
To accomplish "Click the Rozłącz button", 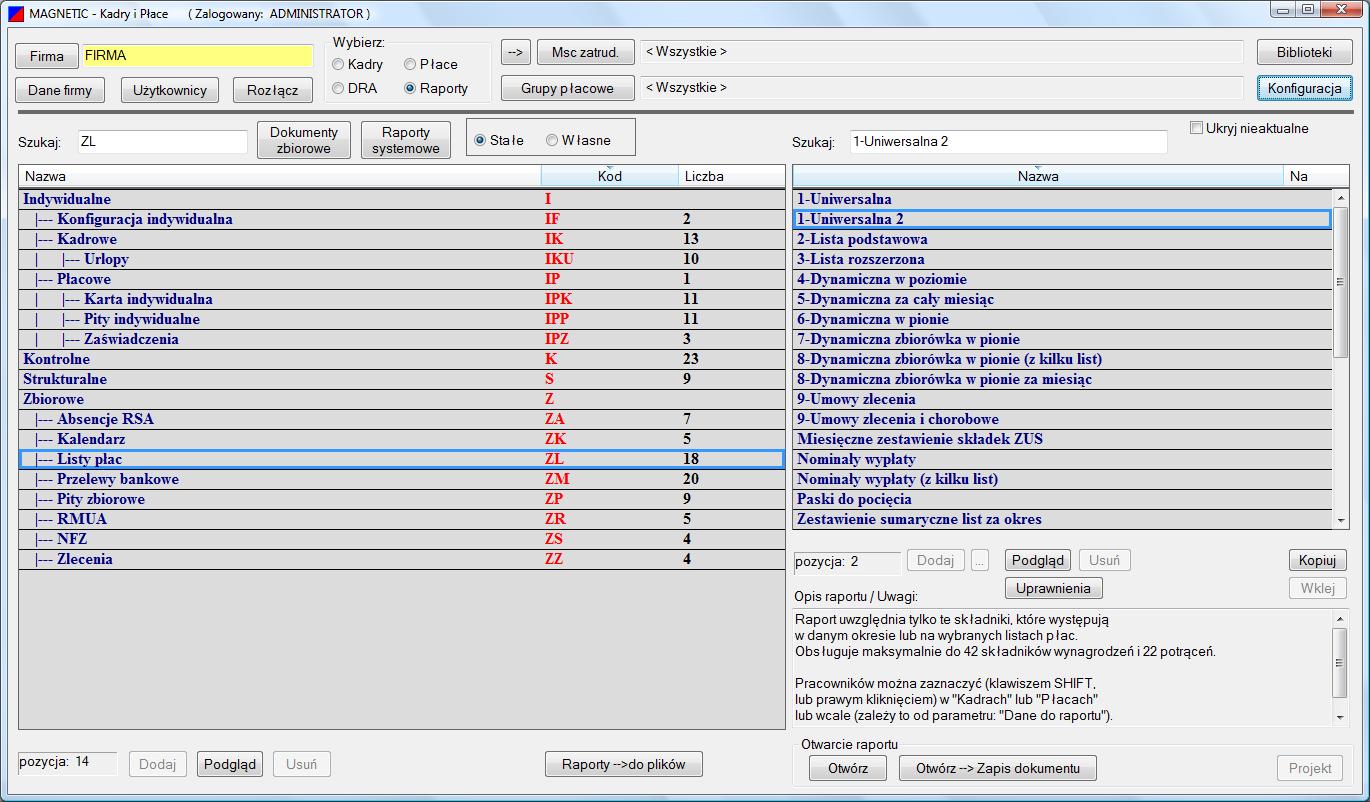I will [x=273, y=90].
